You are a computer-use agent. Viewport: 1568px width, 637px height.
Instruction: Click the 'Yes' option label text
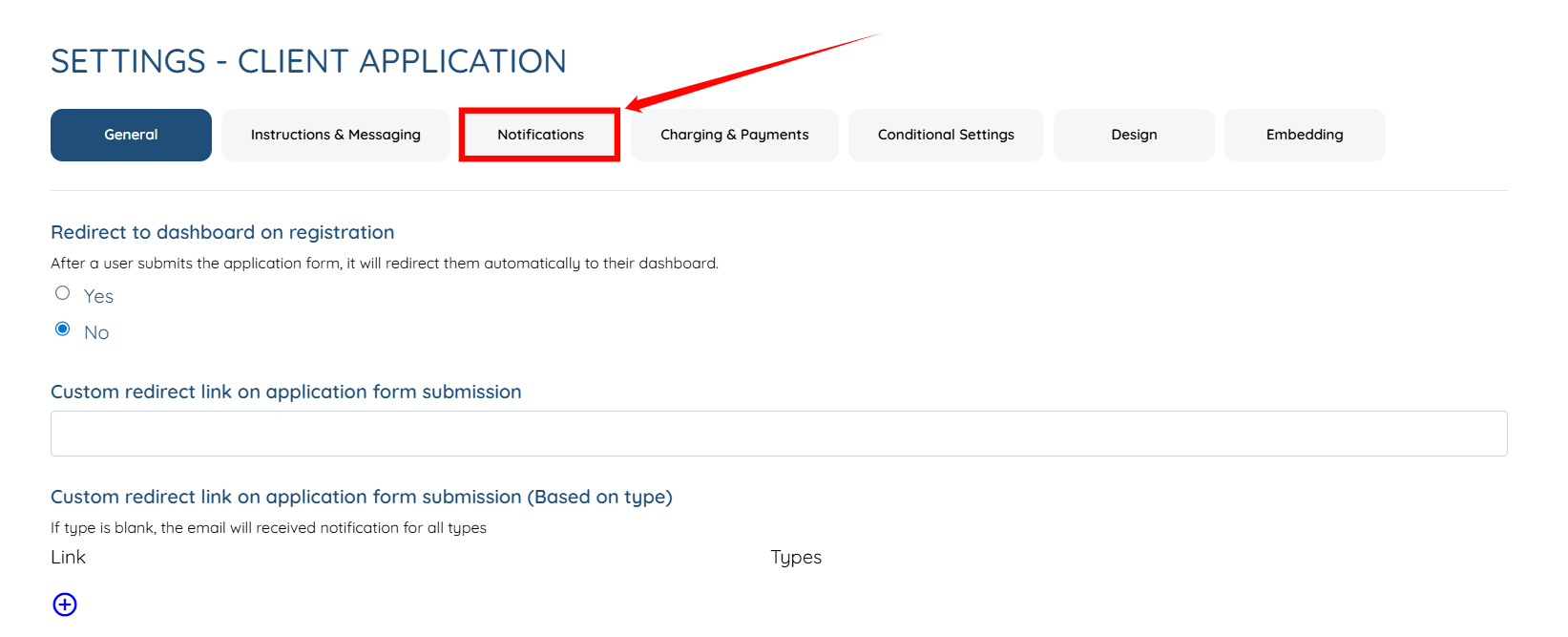coord(98,296)
